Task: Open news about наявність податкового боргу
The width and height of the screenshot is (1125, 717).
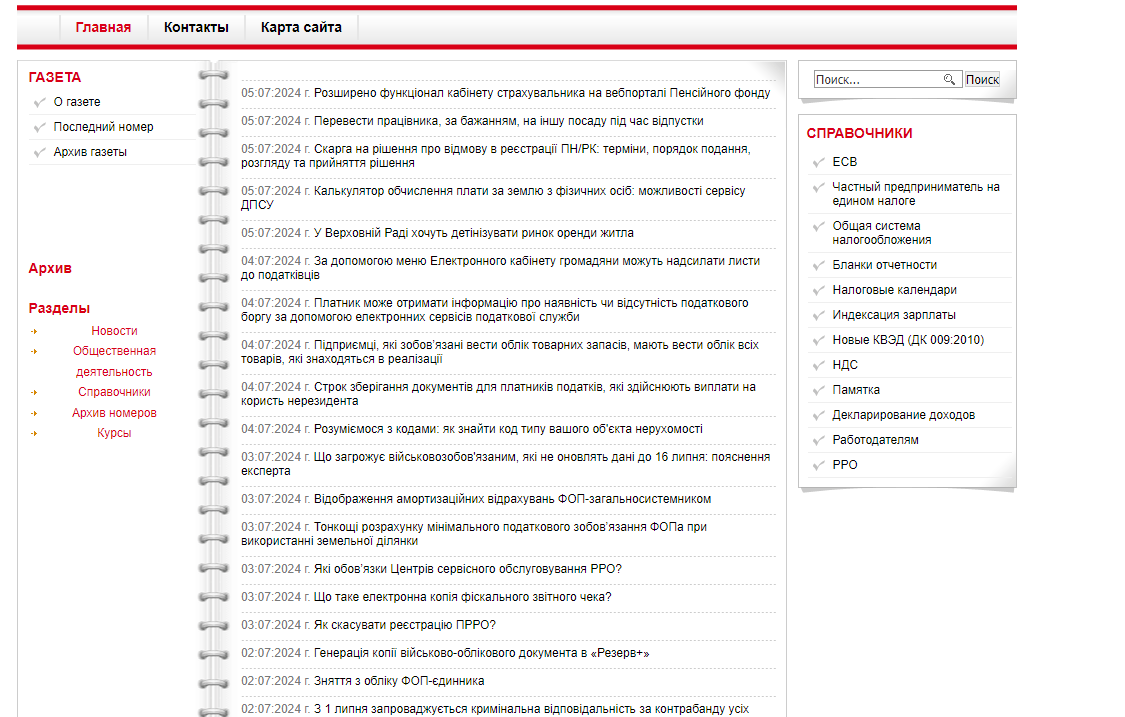Action: (x=495, y=310)
